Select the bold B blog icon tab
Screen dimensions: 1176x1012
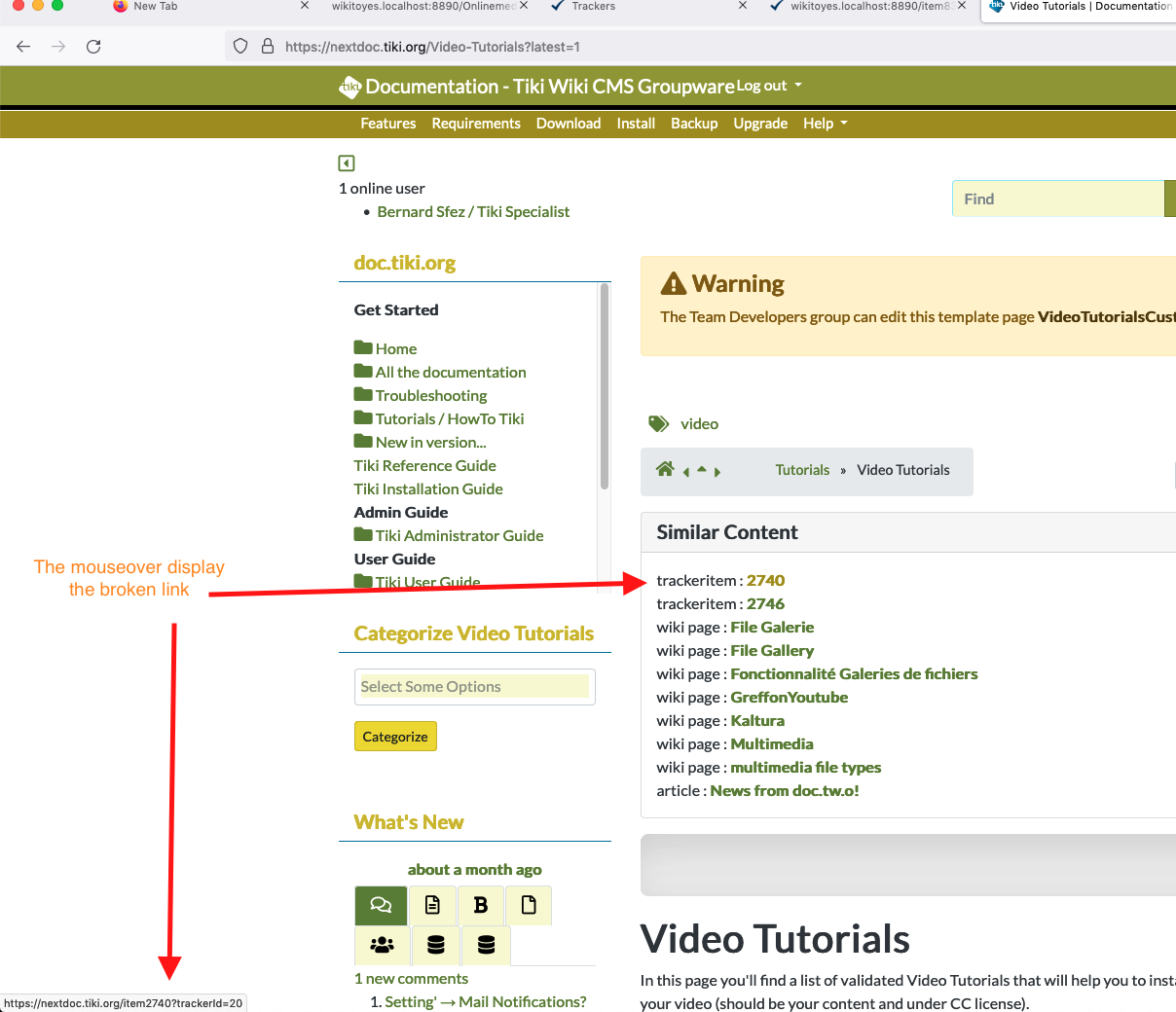tap(480, 905)
